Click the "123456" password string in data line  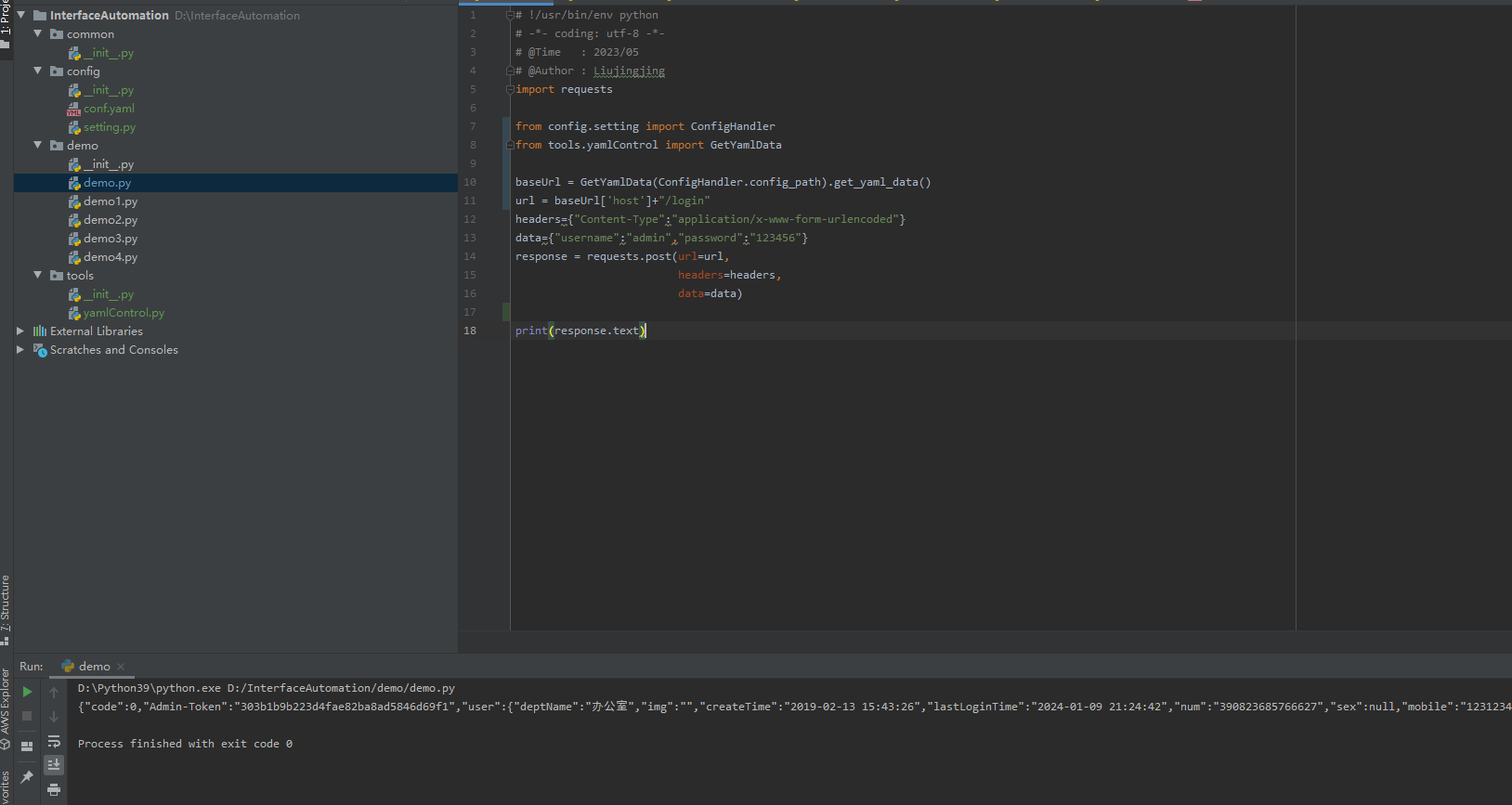[776, 238]
